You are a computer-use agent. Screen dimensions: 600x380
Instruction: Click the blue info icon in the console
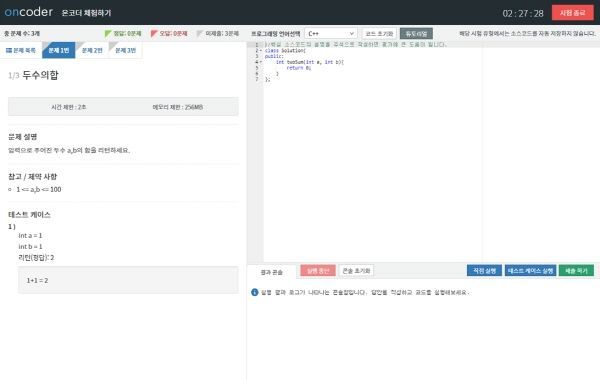coord(254,292)
